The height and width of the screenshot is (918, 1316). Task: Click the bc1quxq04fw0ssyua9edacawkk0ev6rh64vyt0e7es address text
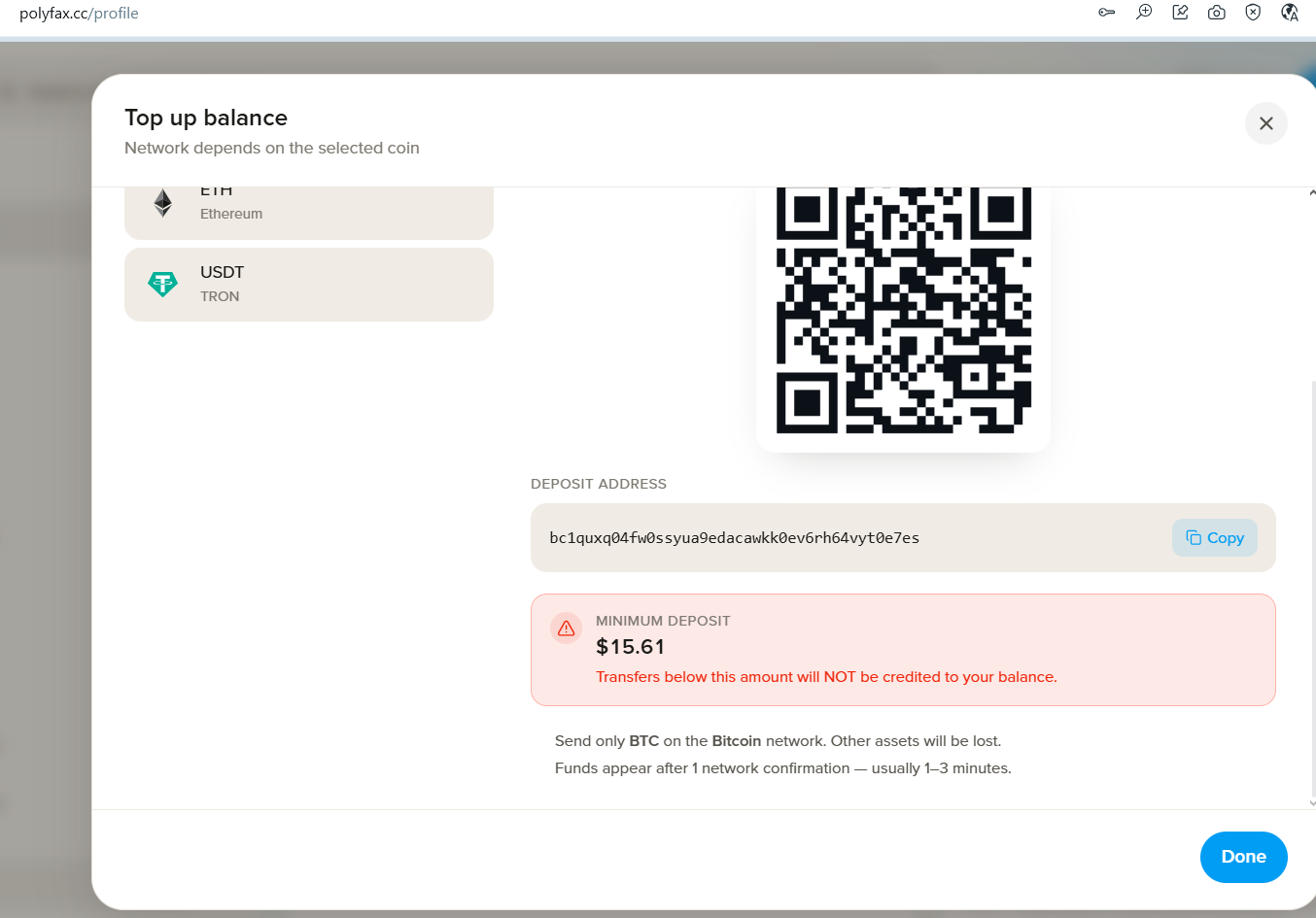pos(734,538)
